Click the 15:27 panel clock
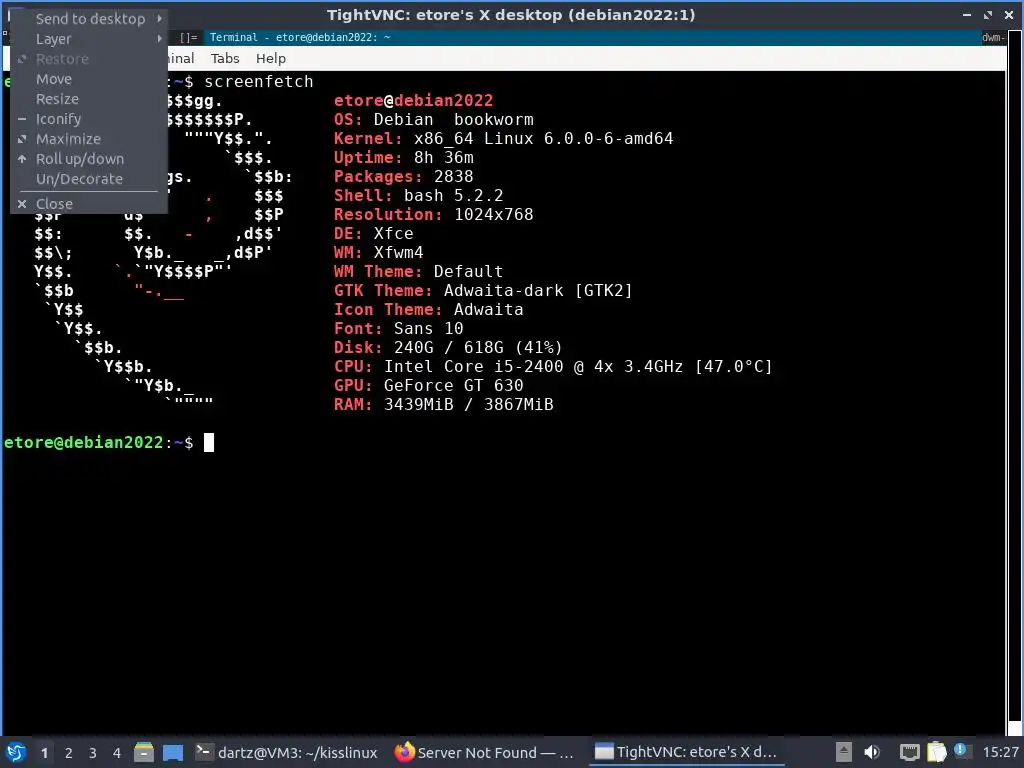1024x768 pixels. (1000, 753)
